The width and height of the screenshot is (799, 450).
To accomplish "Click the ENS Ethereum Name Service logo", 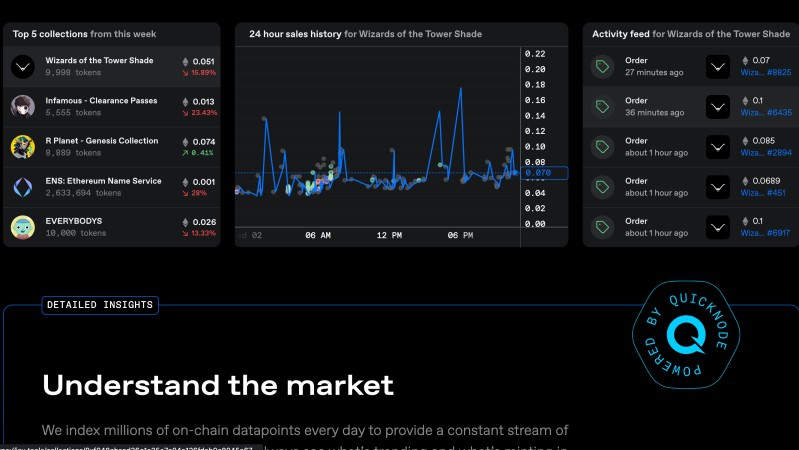I will pos(22,187).
